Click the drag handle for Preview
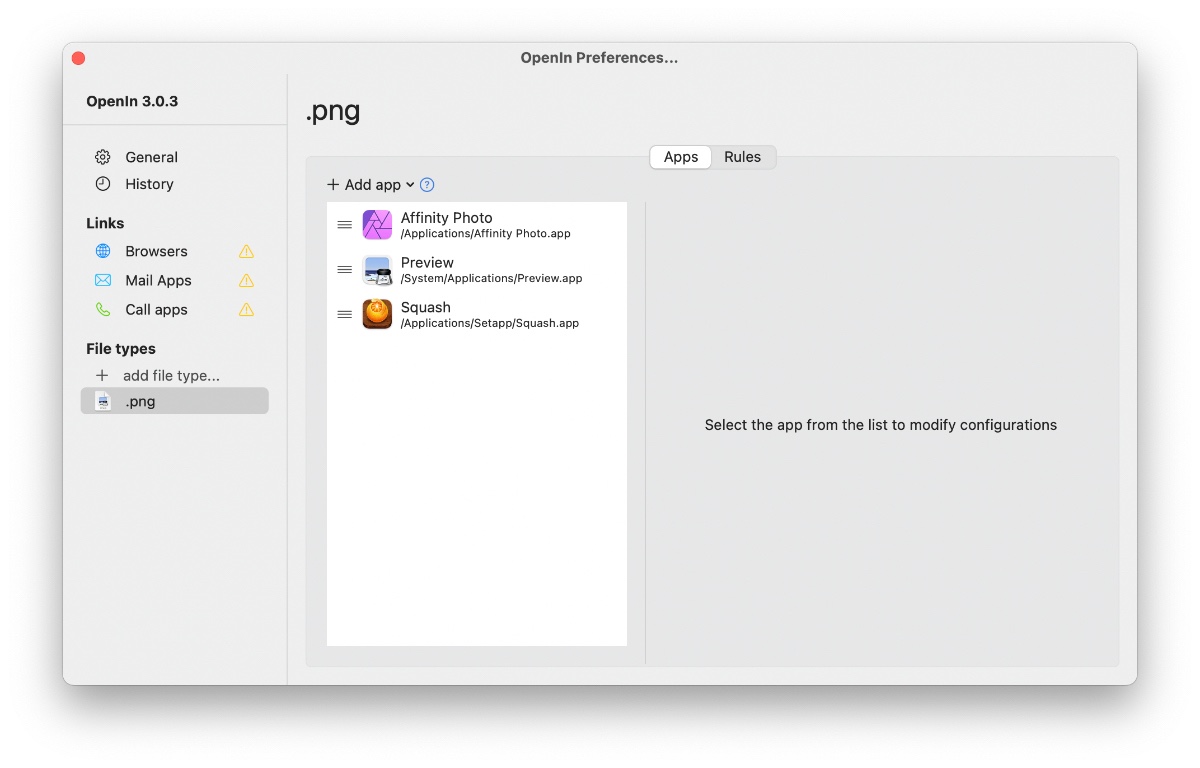Screen dimensions: 1200x768 tap(344, 270)
